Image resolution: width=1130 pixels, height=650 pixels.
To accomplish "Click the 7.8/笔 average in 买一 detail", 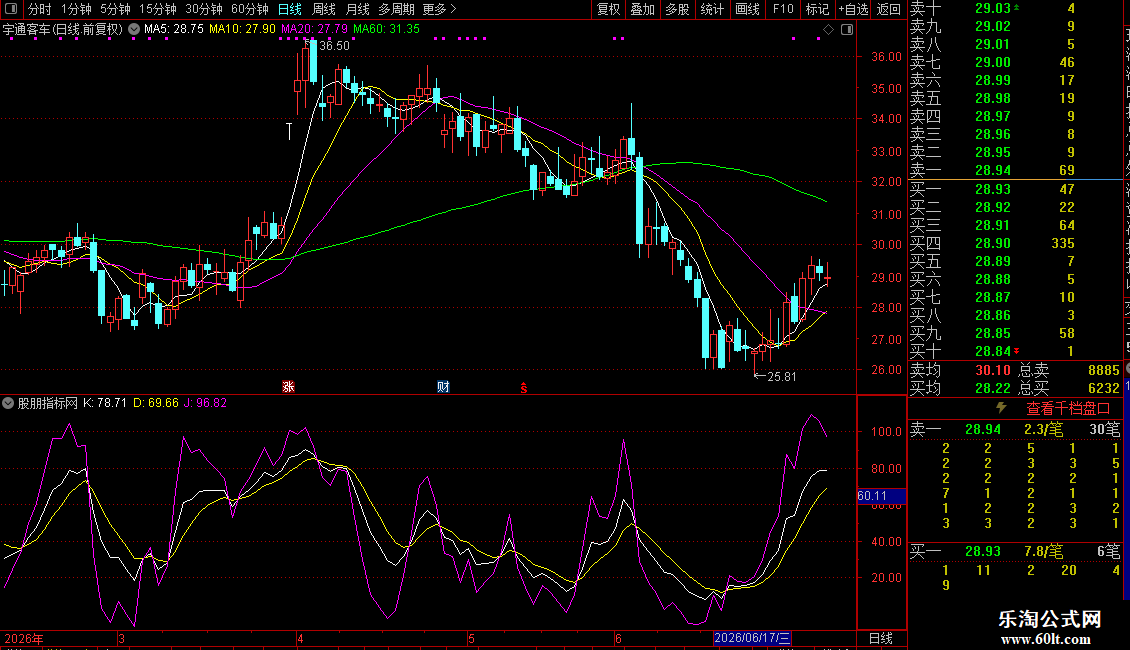I will tap(1044, 552).
